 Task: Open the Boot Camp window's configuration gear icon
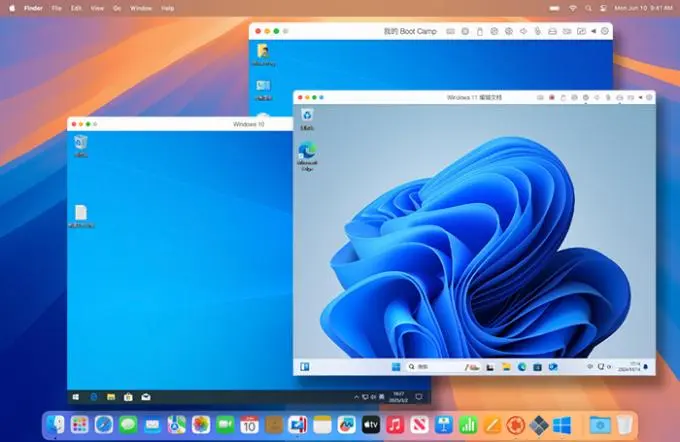tap(605, 31)
